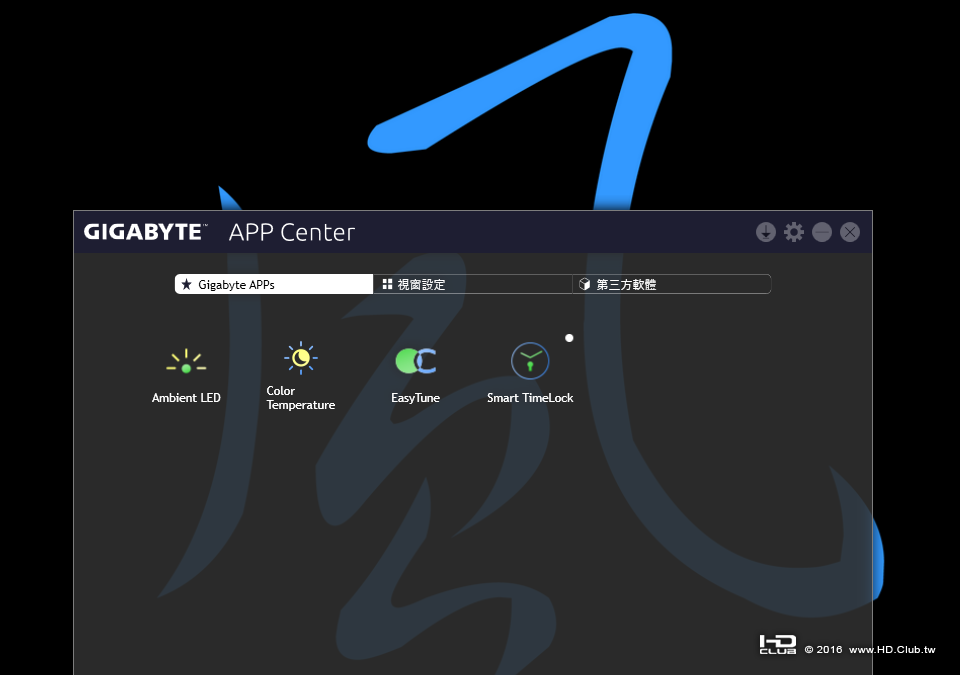Switch to the 視窗設定 tab

[x=473, y=284]
